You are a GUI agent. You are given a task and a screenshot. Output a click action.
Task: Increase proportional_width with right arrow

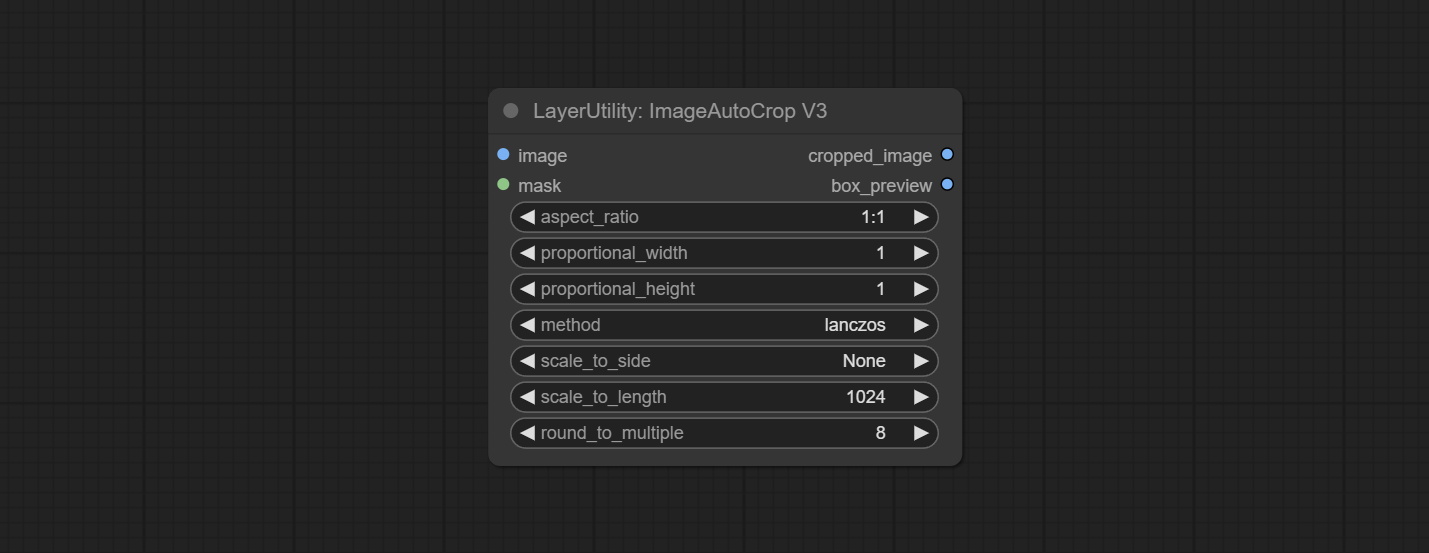[921, 253]
